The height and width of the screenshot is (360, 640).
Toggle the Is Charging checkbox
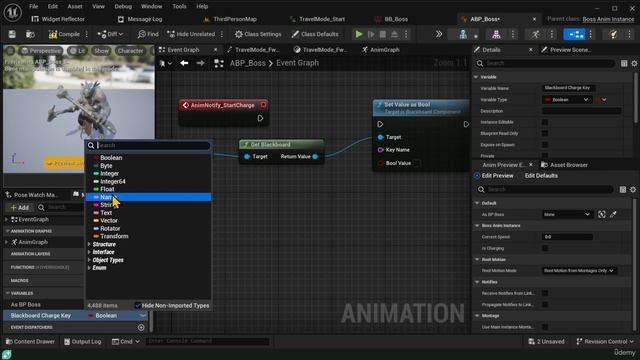[x=545, y=248]
